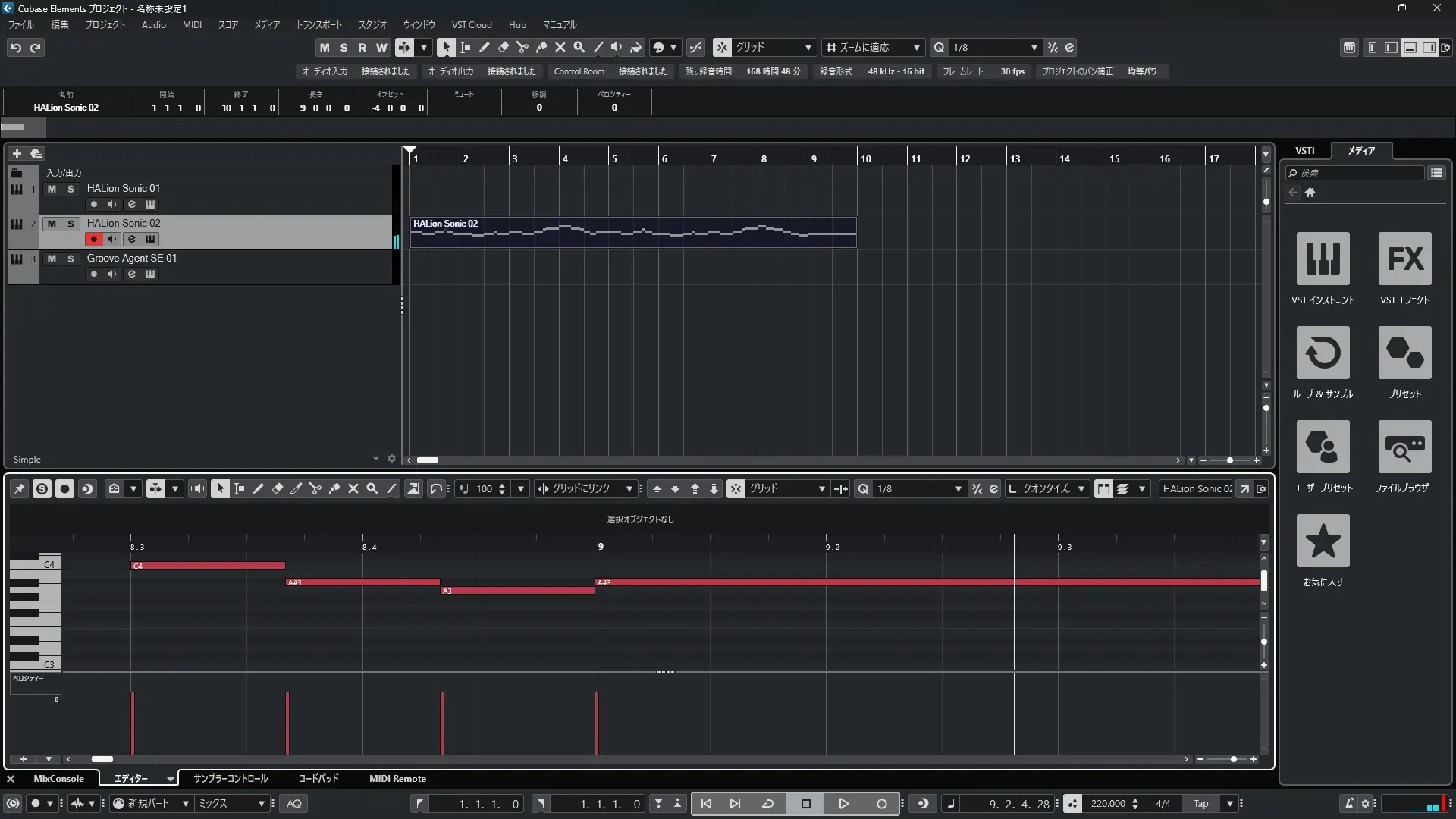Open the Favorites star tile
This screenshot has height=819, width=1456.
tap(1323, 541)
